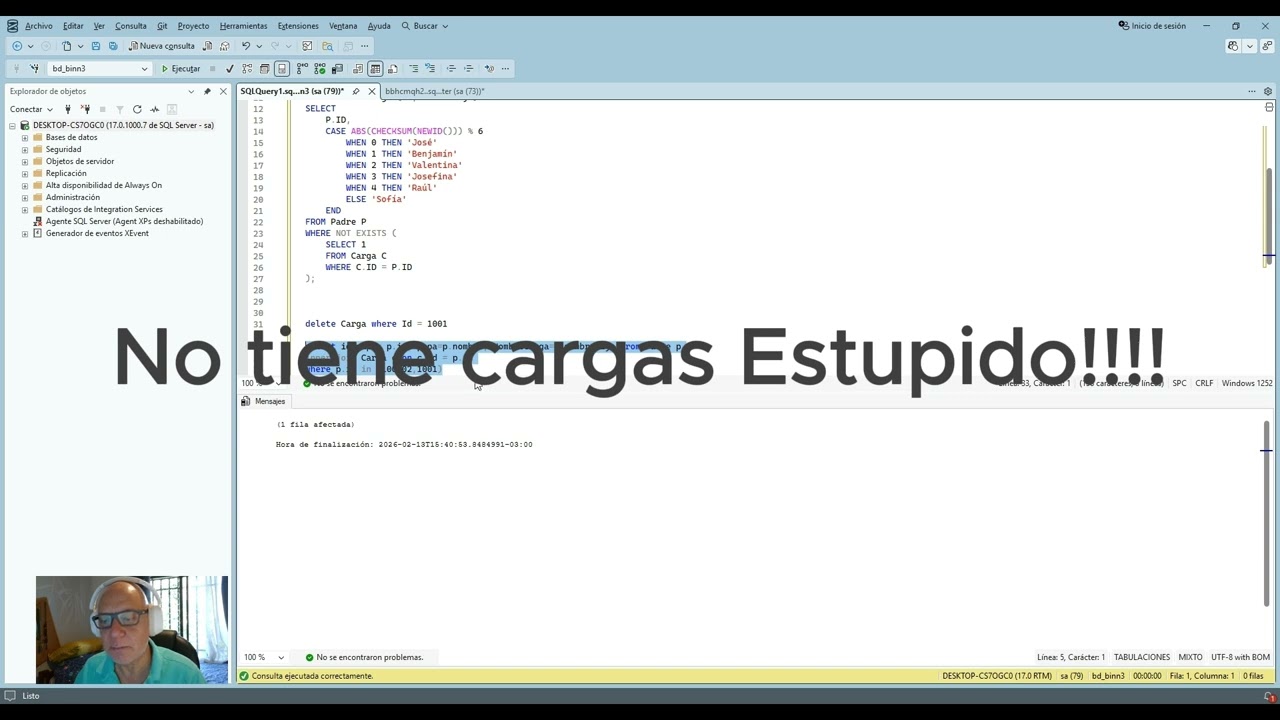Viewport: 1280px width, 720px height.
Task: Pin the Explorador de objetos panel
Action: [207, 91]
